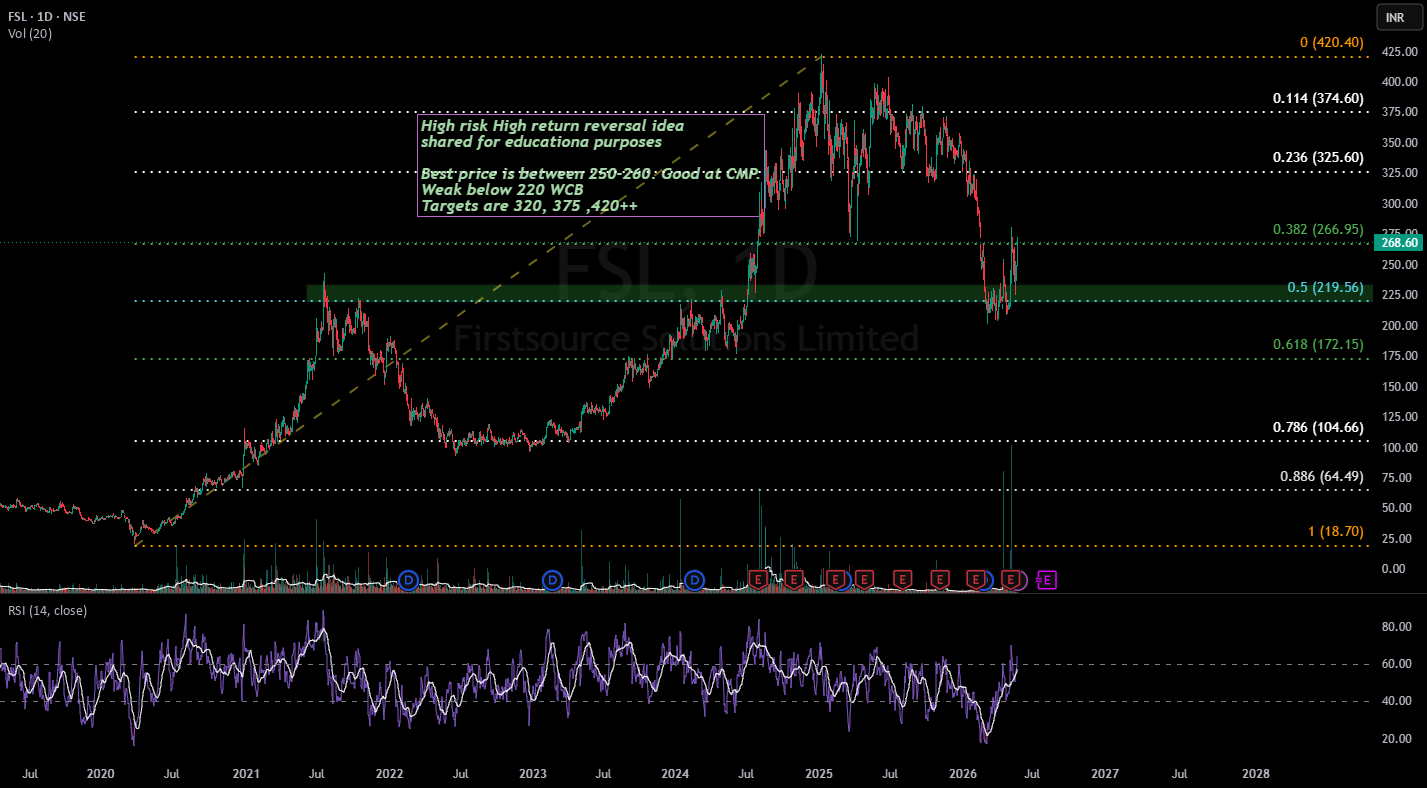Select the Vol (20) indicator legend
Image resolution: width=1427 pixels, height=788 pixels.
click(29, 34)
